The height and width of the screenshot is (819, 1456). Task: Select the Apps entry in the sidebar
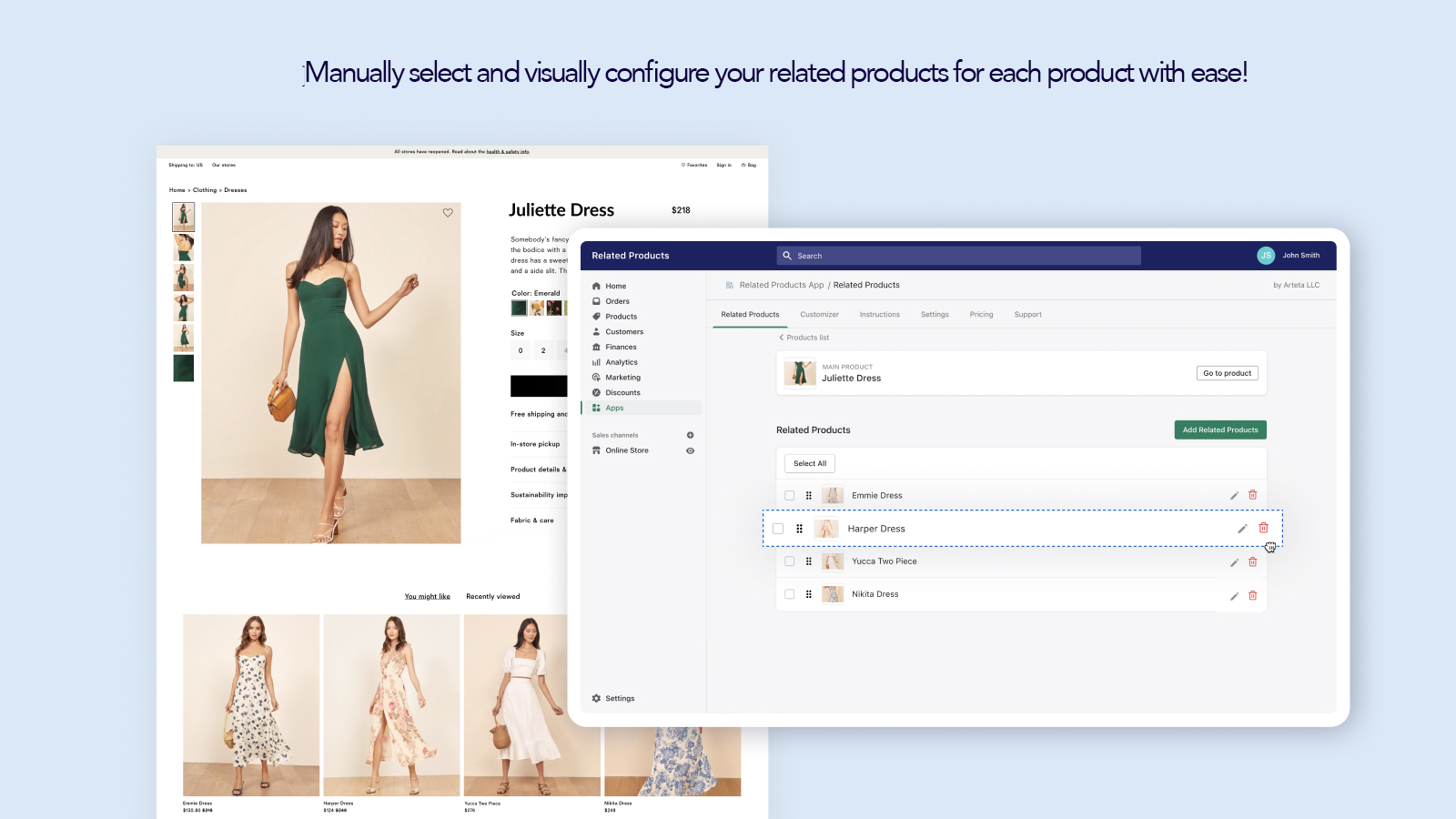click(614, 408)
